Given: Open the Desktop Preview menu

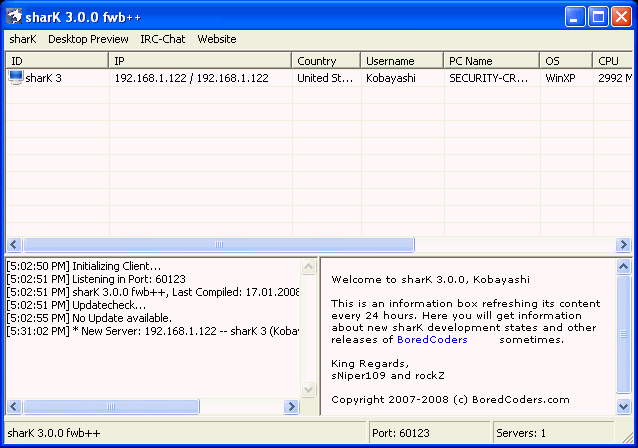Looking at the screenshot, I should tap(88, 39).
